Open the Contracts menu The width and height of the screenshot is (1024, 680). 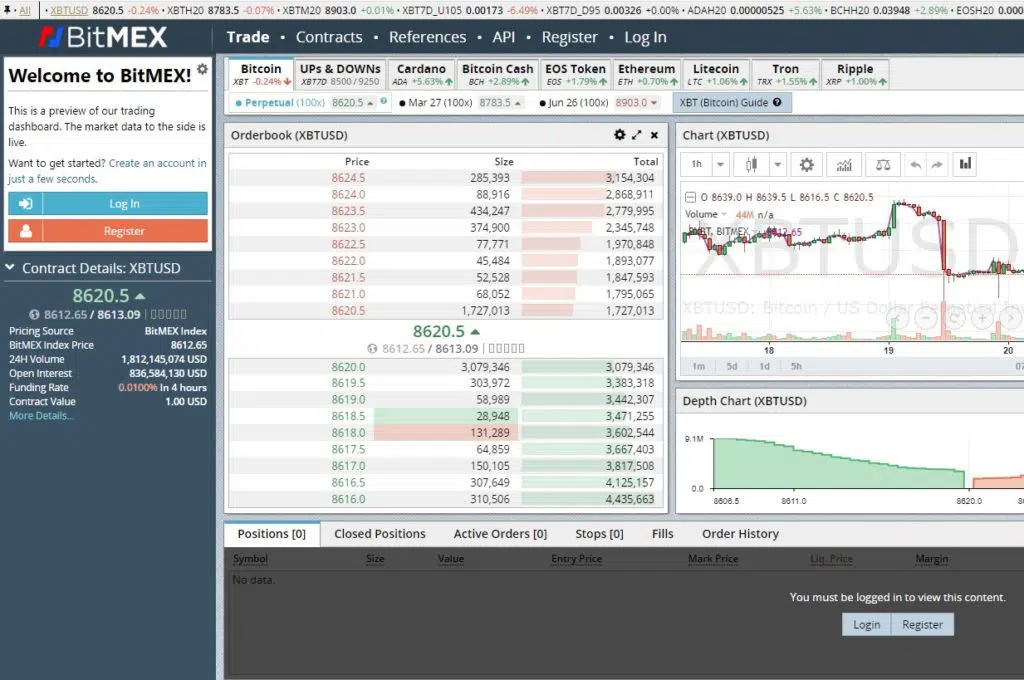[x=329, y=37]
